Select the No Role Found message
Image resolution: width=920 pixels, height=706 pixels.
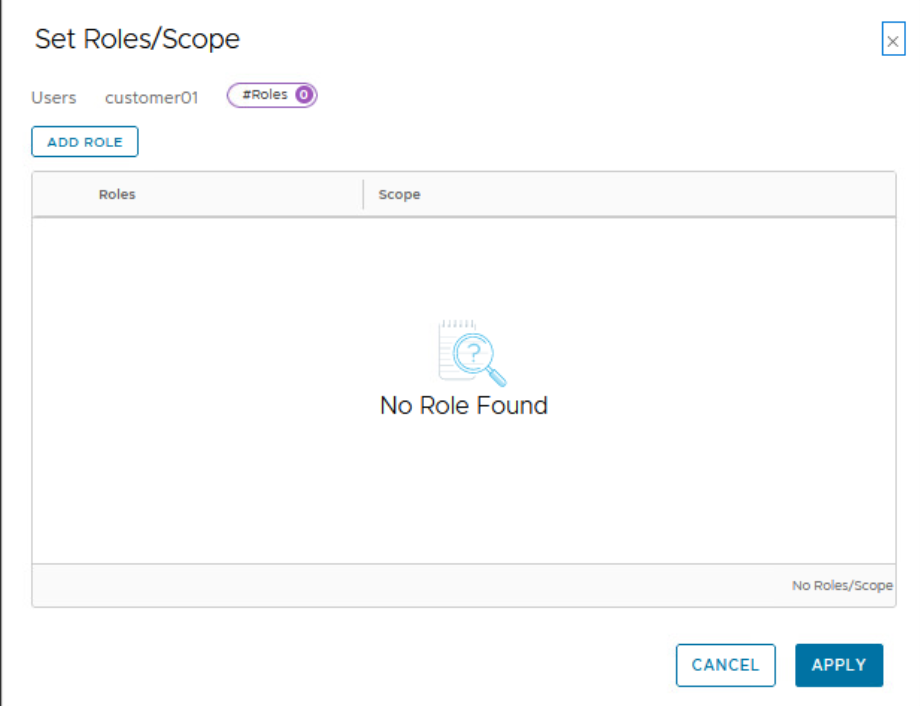click(464, 406)
